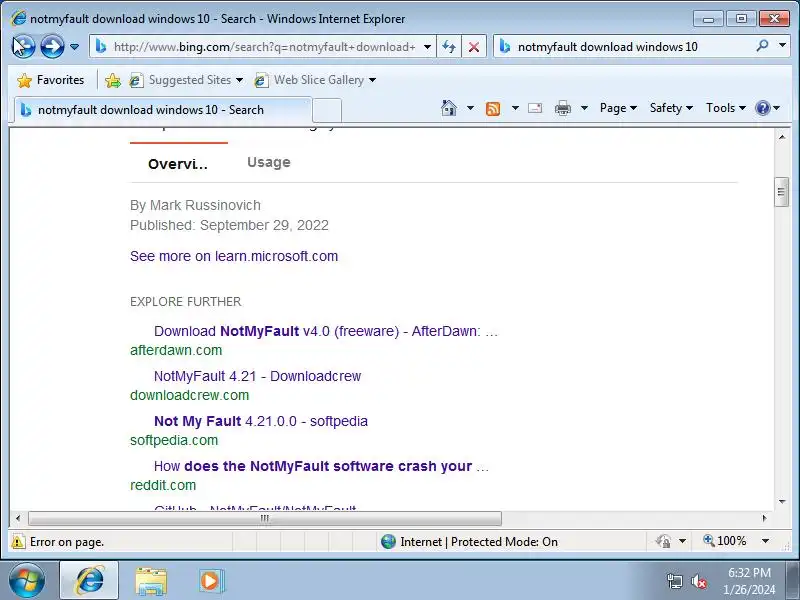The width and height of the screenshot is (800, 600).
Task: Click the magnifier search icon
Action: click(762, 46)
